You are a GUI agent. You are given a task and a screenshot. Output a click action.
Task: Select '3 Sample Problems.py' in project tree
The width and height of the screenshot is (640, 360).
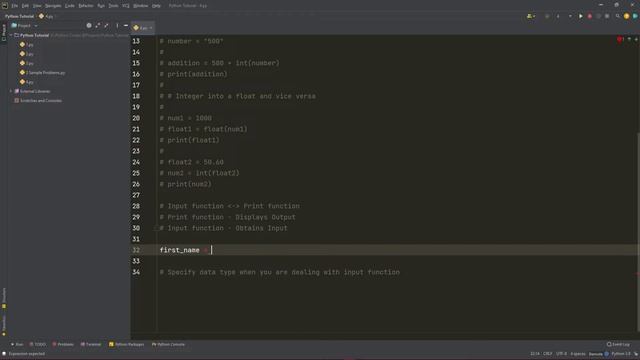click(45, 73)
